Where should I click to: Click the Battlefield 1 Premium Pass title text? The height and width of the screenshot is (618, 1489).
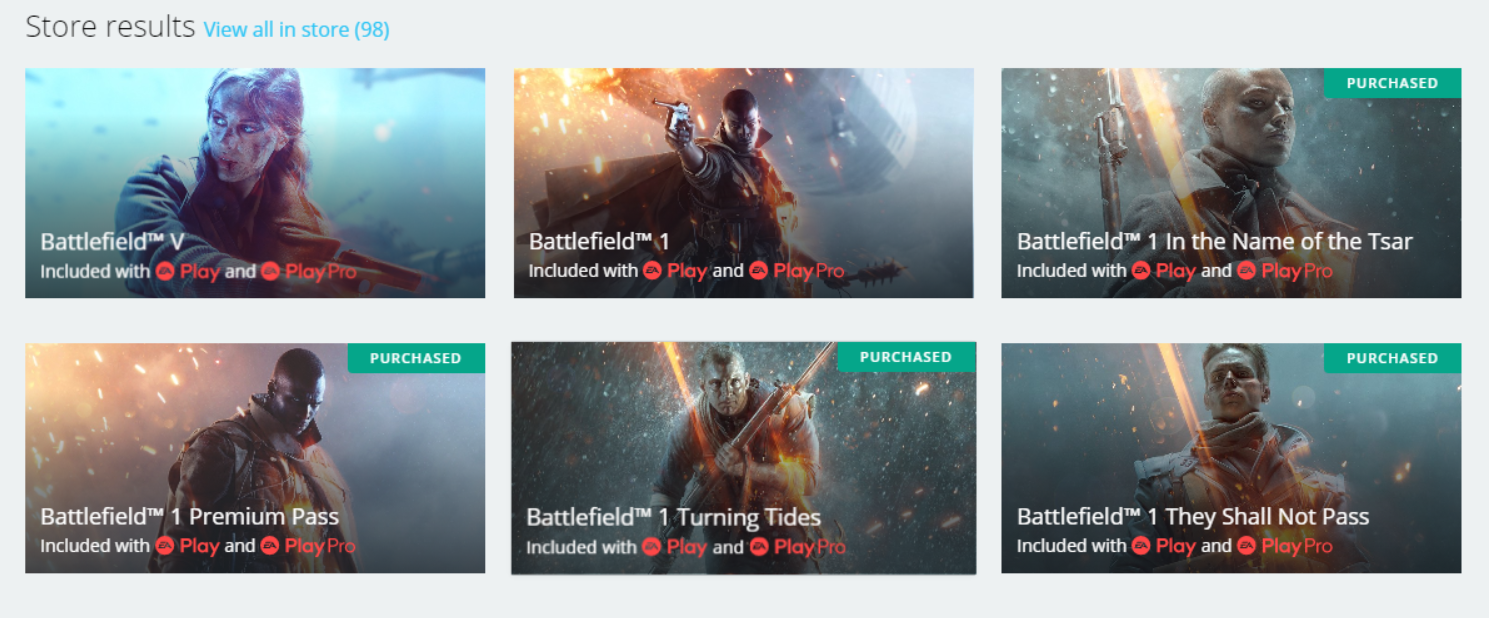[190, 517]
